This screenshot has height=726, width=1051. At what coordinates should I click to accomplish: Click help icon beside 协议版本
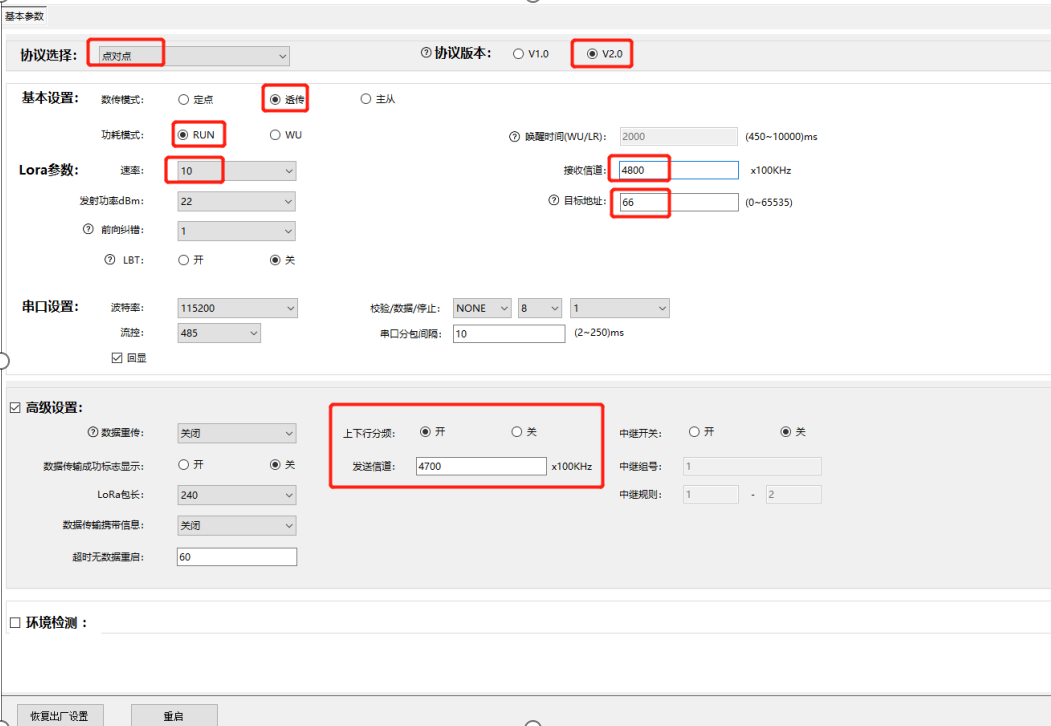[x=426, y=54]
